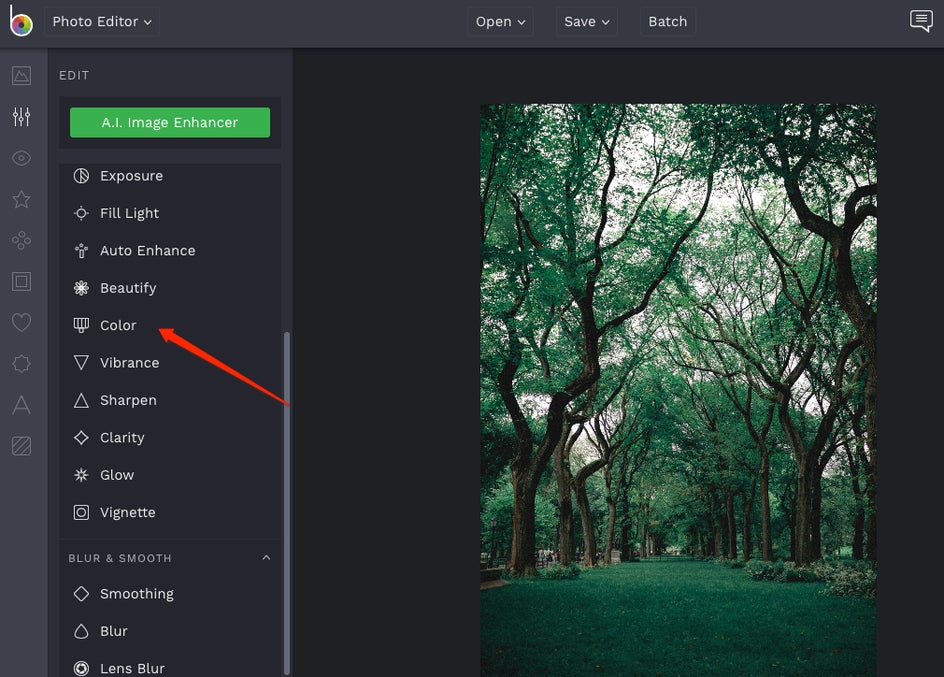The width and height of the screenshot is (944, 677).
Task: Open the Frames sidebar icon
Action: pos(22,282)
